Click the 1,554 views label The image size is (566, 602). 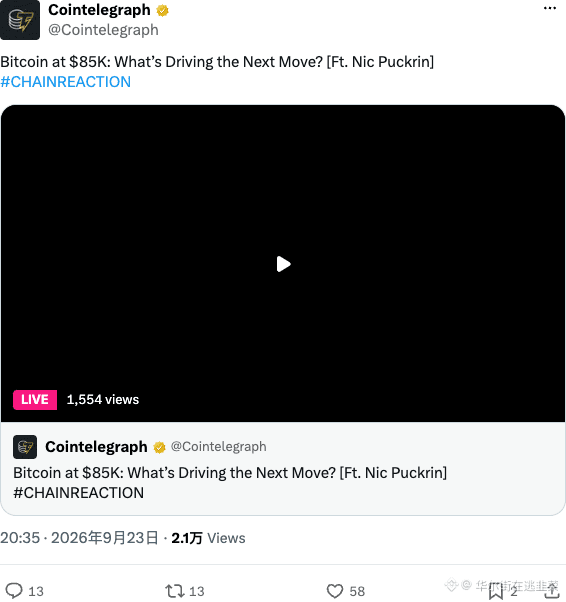click(103, 400)
